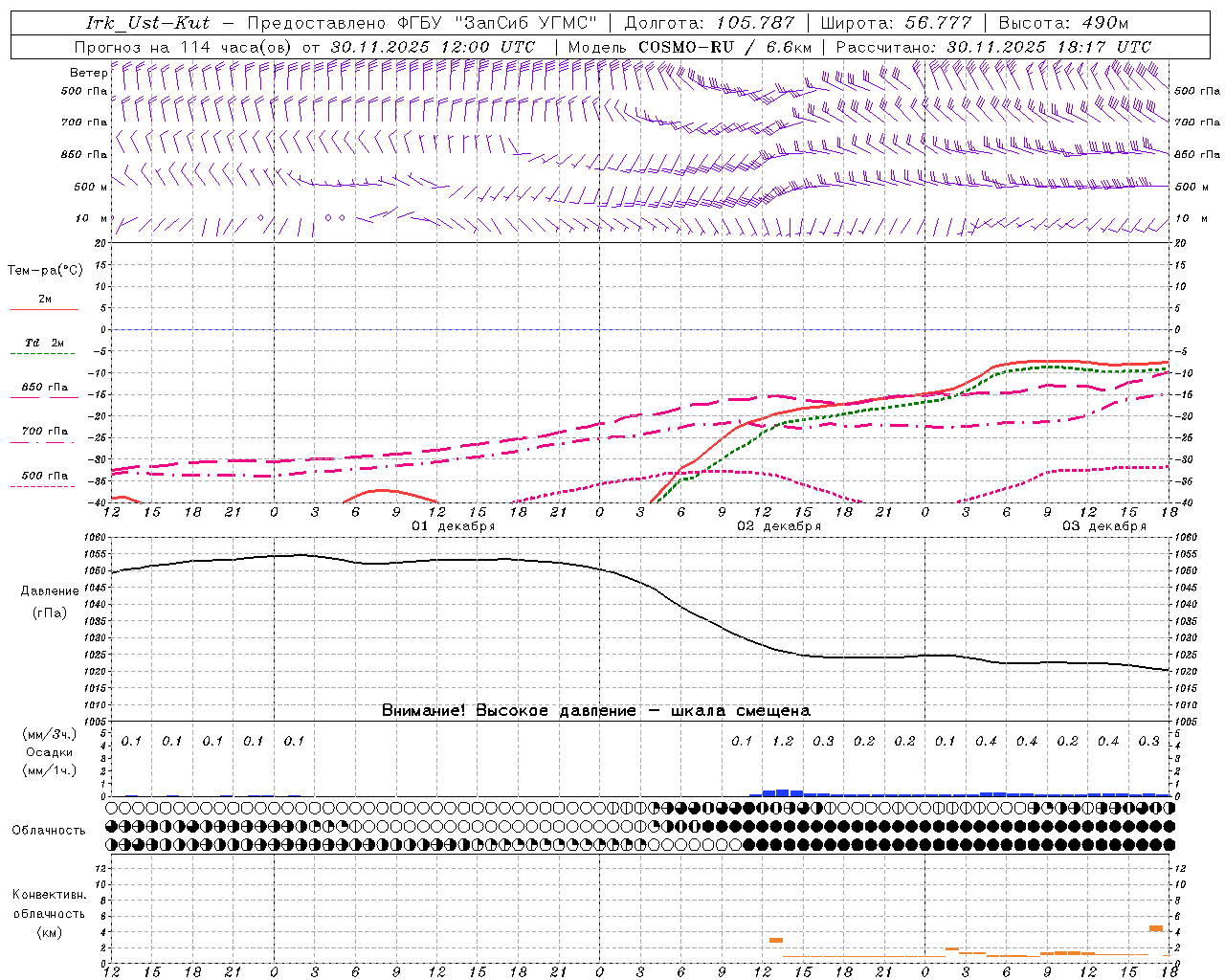Click the Облачность cloud cover label

pyautogui.click(x=49, y=831)
